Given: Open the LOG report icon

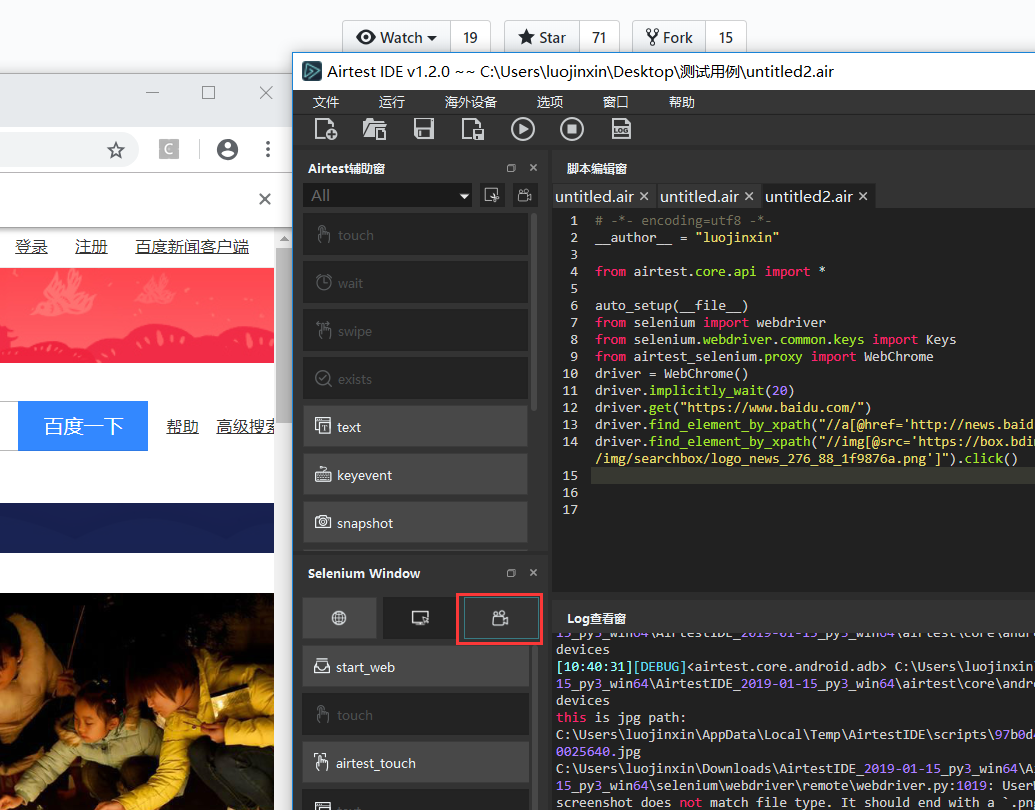Looking at the screenshot, I should pos(621,129).
